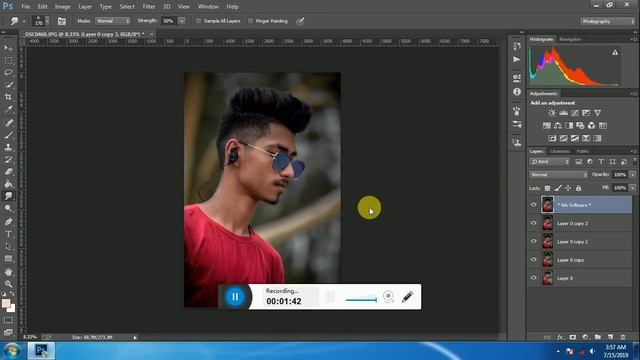Viewport: 640px width, 360px height.
Task: Add a Hue/Saturation adjustment
Action: [x=547, y=126]
